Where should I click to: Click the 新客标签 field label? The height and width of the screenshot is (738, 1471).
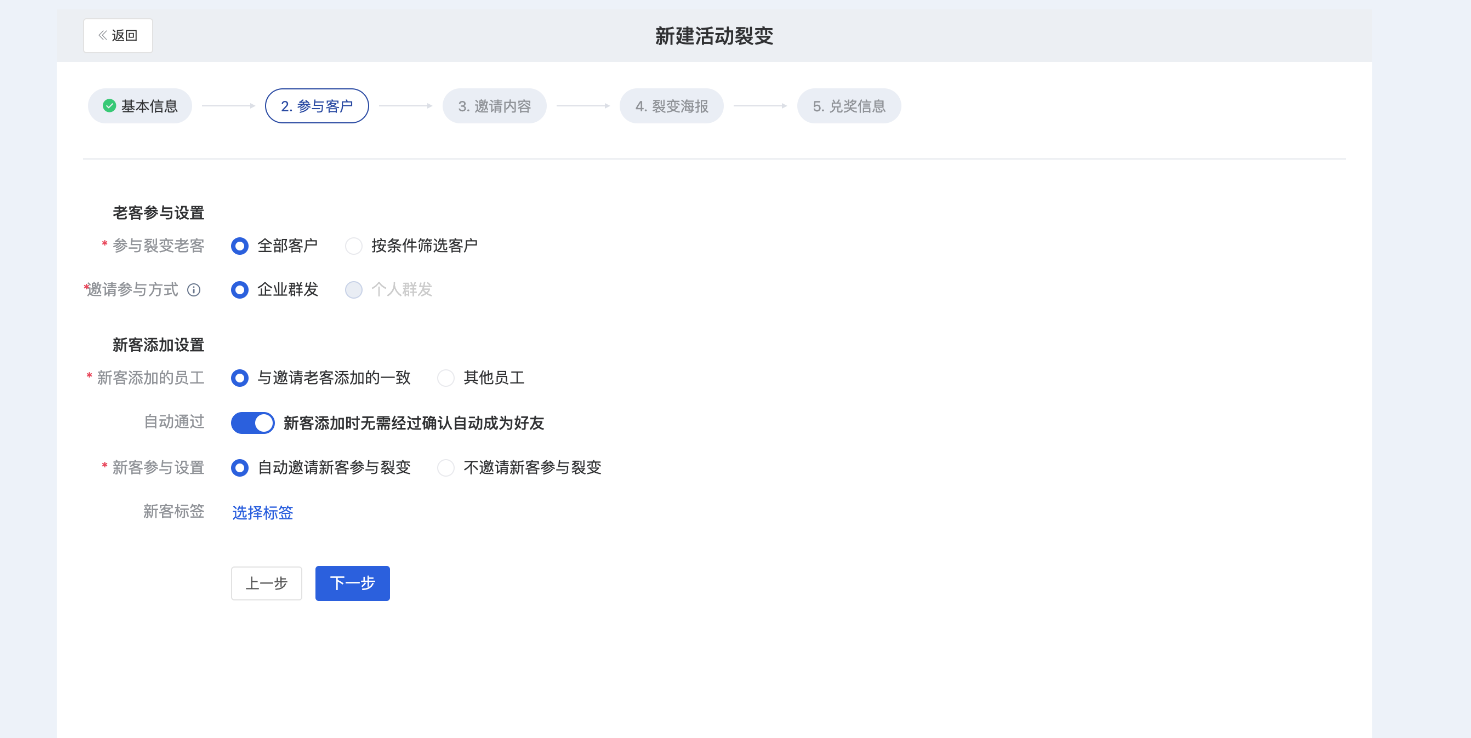click(x=174, y=511)
